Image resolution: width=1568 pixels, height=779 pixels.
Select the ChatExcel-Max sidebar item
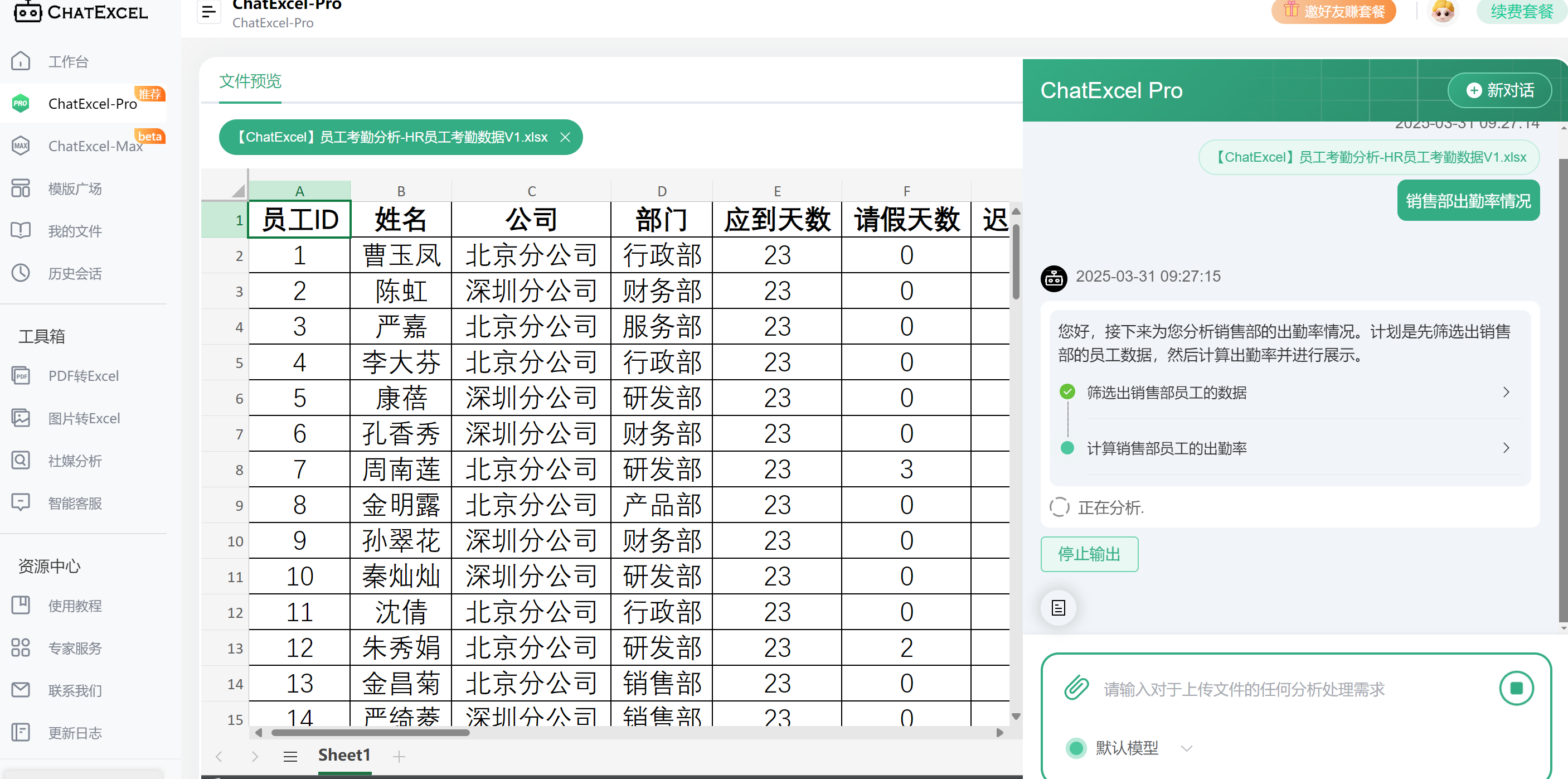point(95,146)
